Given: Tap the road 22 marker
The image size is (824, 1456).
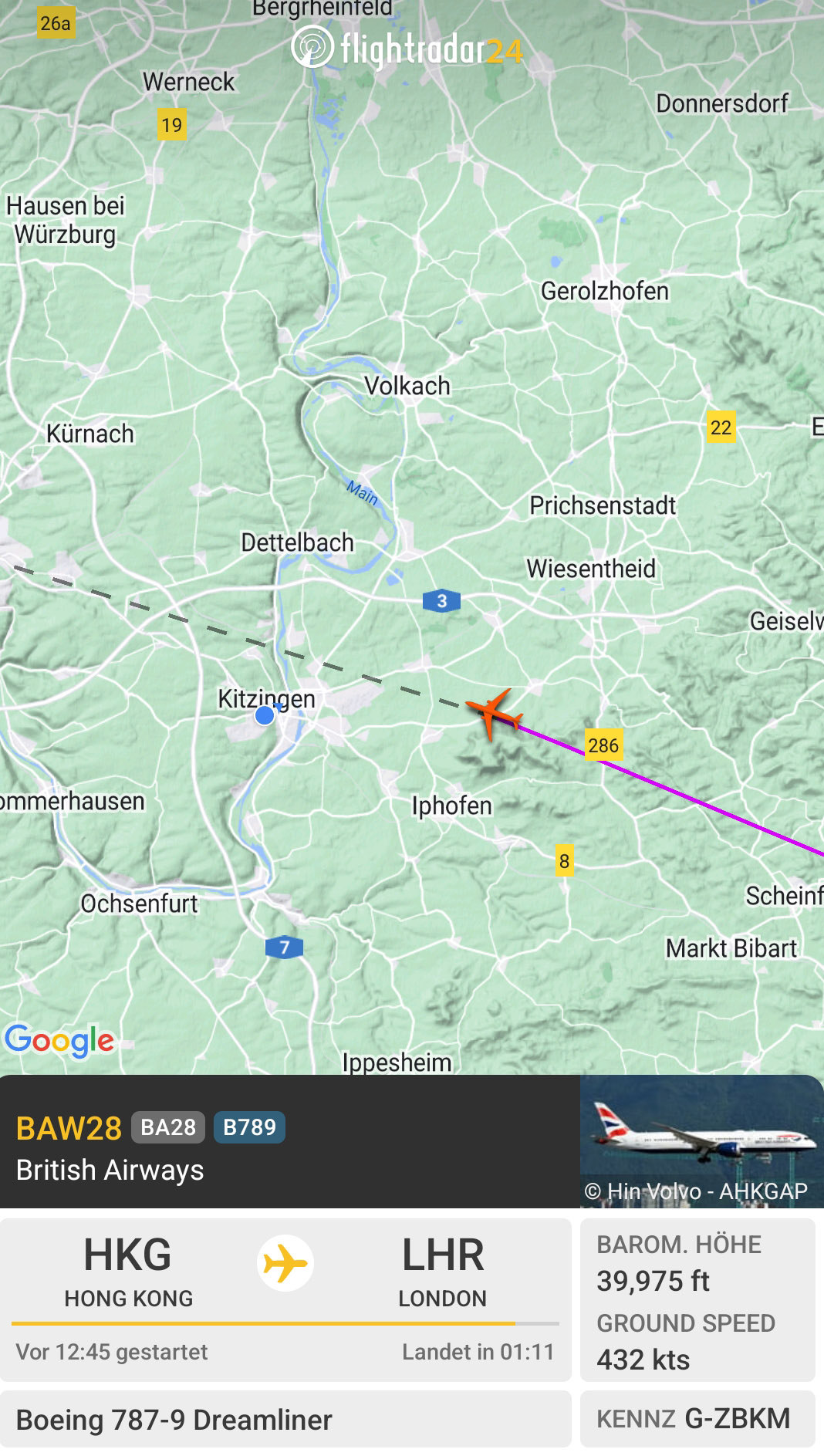Looking at the screenshot, I should pos(721,427).
